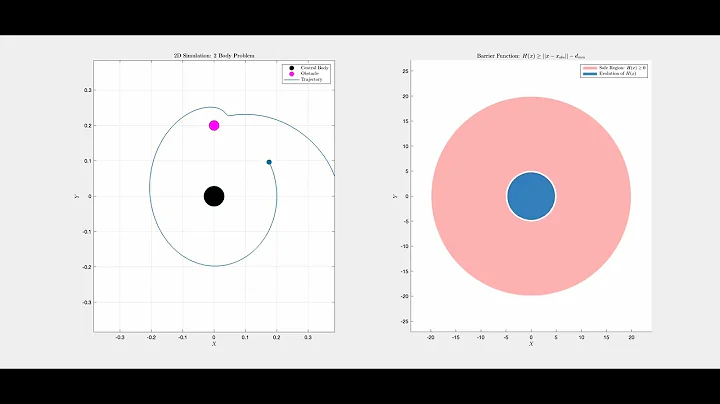Click the "Barrier Function" plot title
Viewport: 720px width, 404px height.
531,56
